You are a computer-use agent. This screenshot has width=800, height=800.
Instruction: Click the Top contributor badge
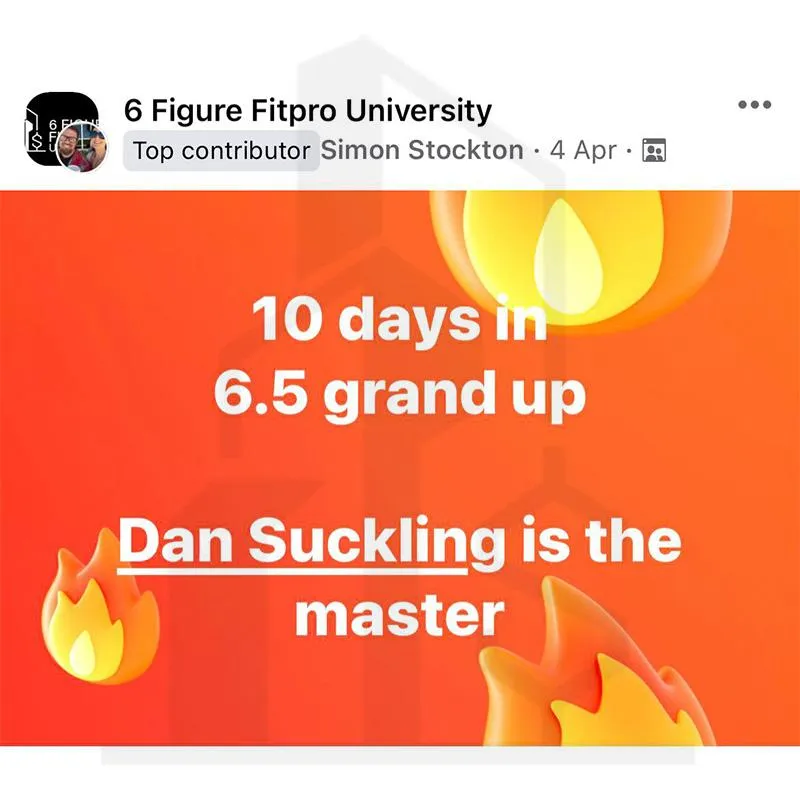221,151
